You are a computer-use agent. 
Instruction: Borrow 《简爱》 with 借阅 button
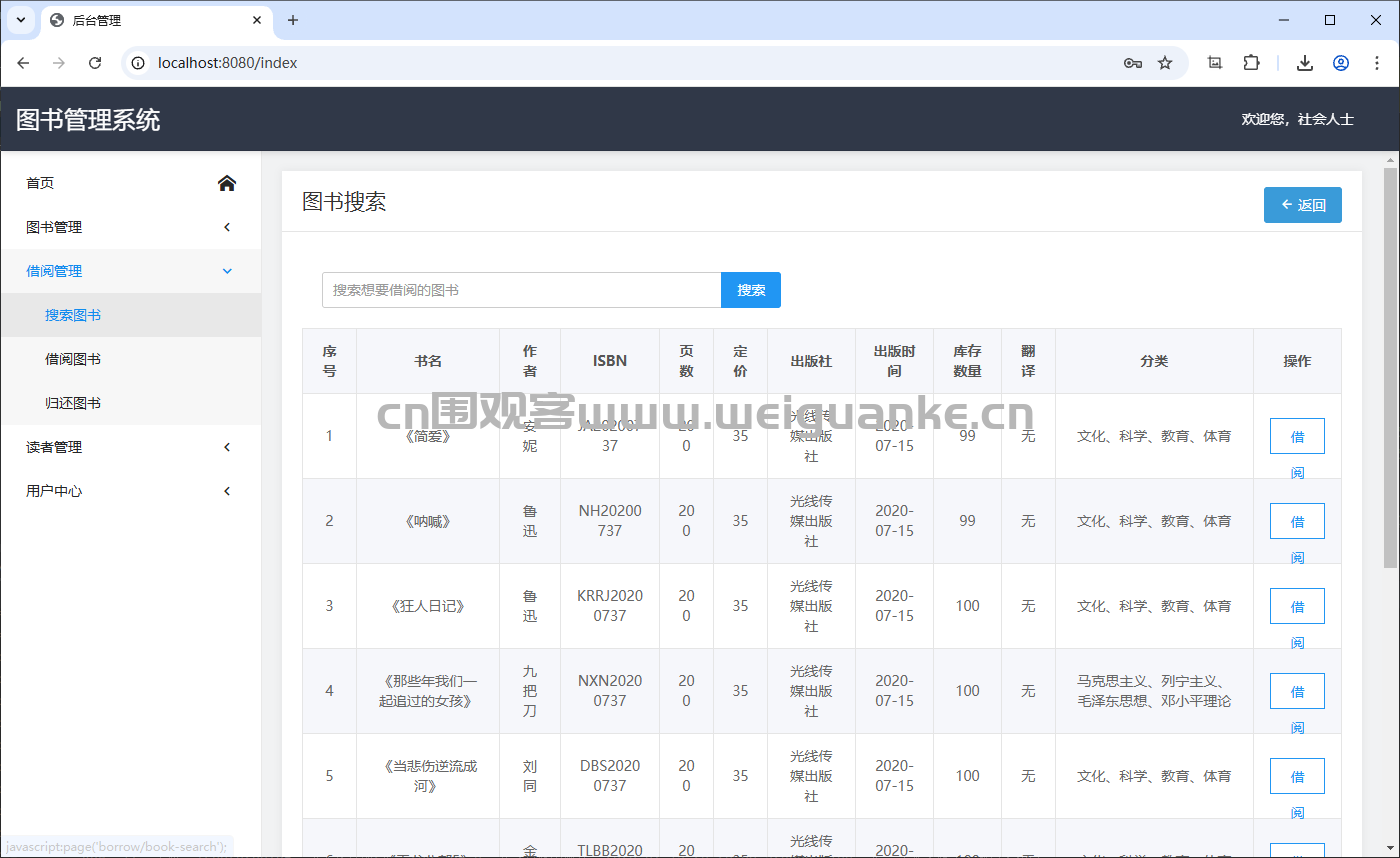click(1297, 436)
